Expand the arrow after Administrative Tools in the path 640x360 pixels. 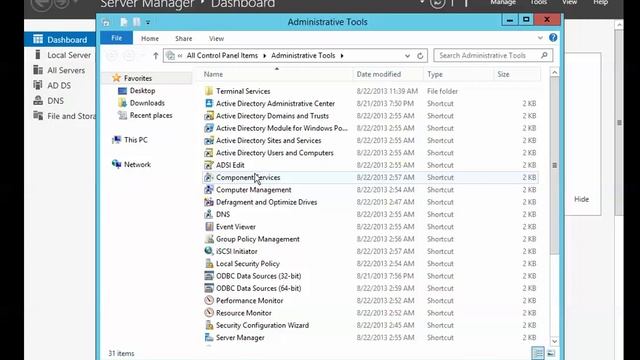click(342, 56)
